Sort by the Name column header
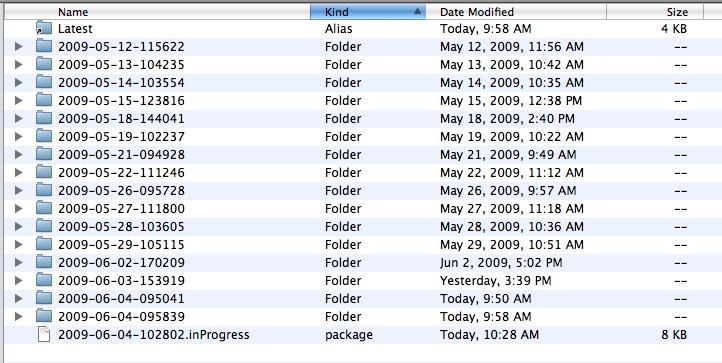722x363 pixels. click(x=157, y=12)
